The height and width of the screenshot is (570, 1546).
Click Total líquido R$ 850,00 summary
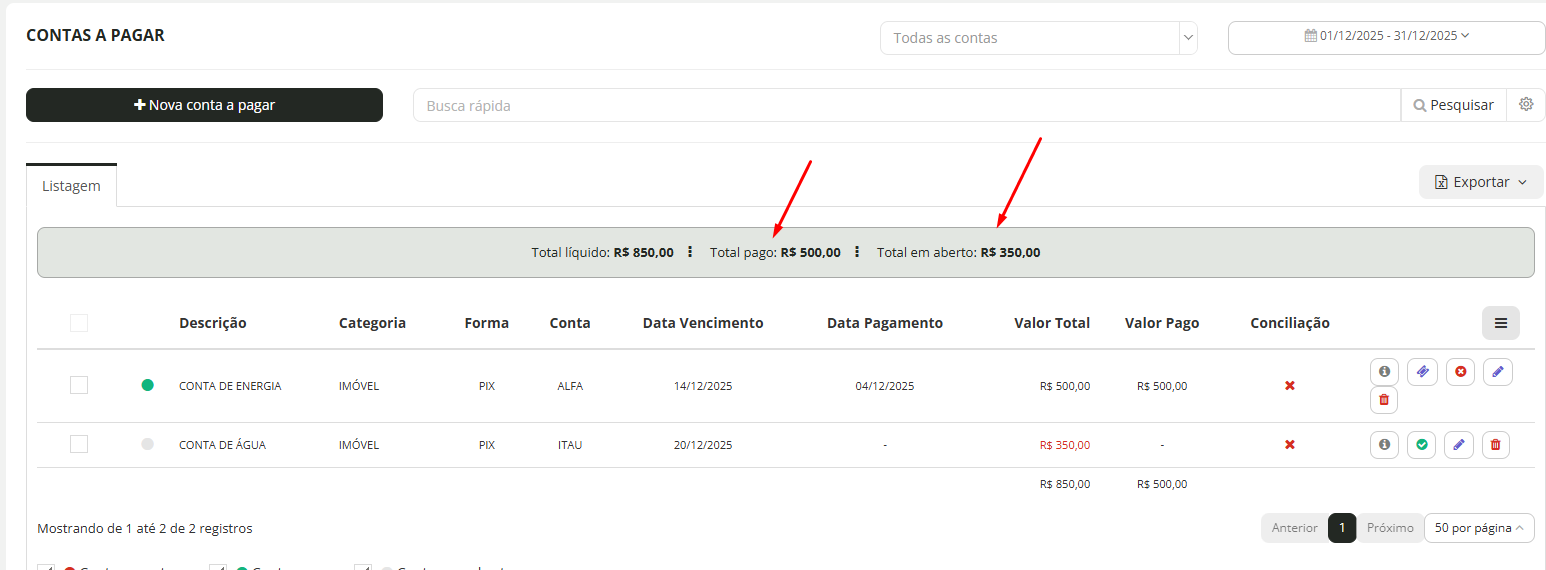[x=602, y=253]
